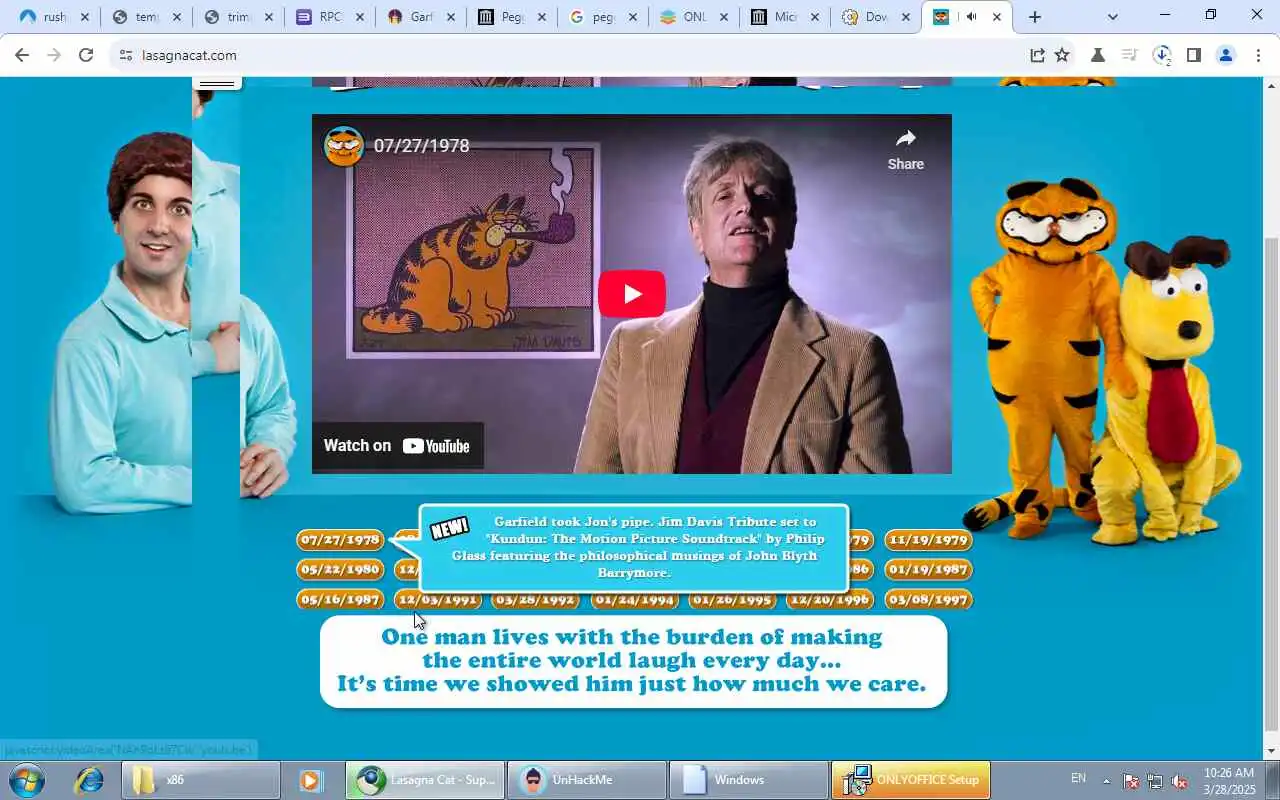Open the media player taskbar icon
The height and width of the screenshot is (800, 1280).
(x=311, y=780)
